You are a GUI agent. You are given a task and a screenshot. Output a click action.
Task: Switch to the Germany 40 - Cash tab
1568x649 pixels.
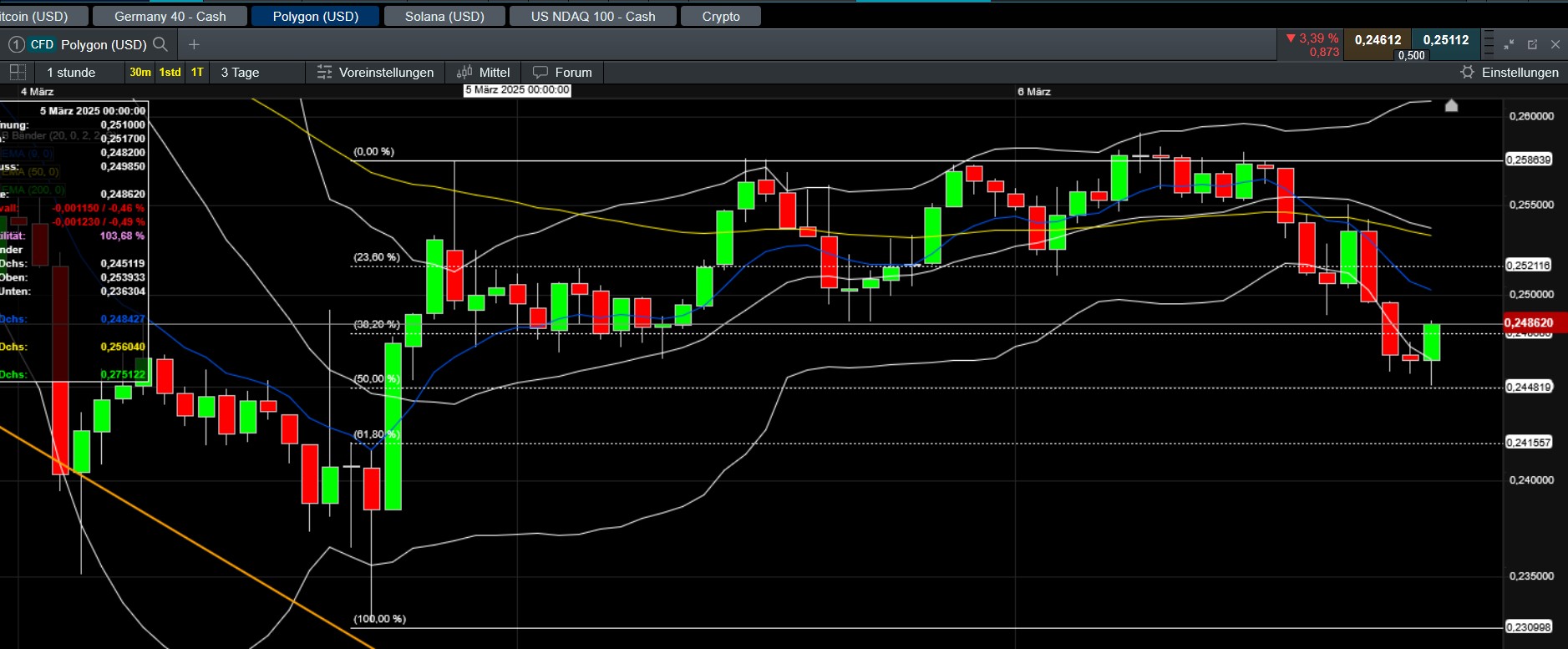tap(170, 16)
